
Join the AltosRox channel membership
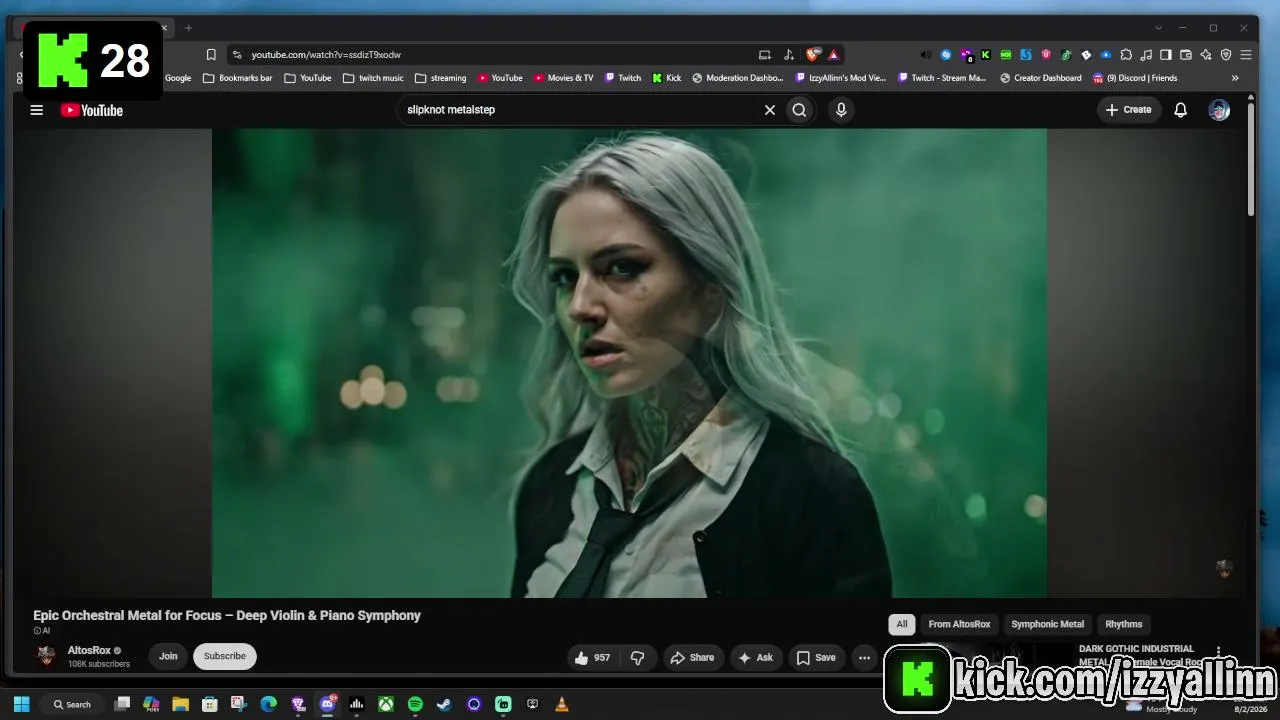[168, 656]
